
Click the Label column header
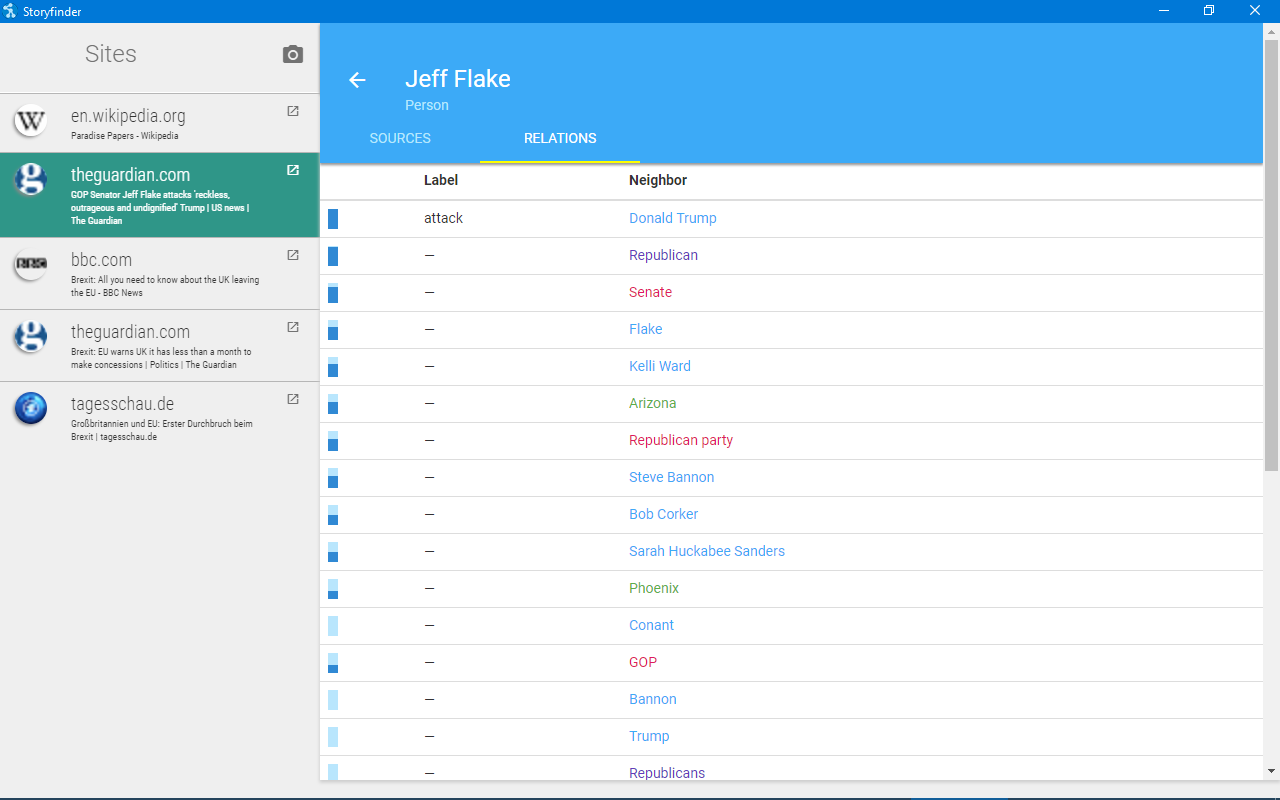(441, 181)
